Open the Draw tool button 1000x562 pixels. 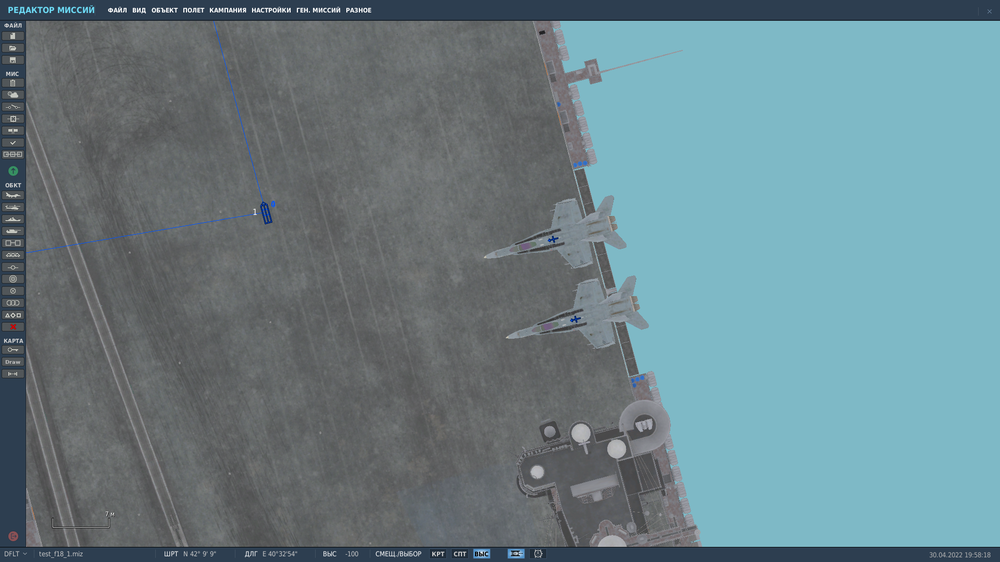point(13,362)
